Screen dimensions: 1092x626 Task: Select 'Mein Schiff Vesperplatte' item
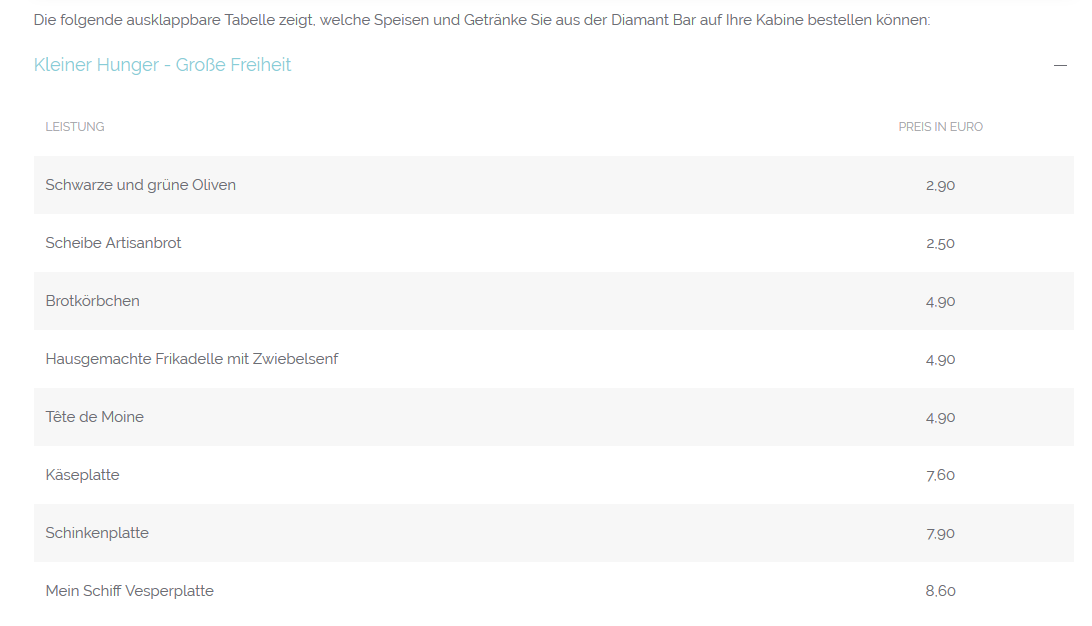pos(130,591)
